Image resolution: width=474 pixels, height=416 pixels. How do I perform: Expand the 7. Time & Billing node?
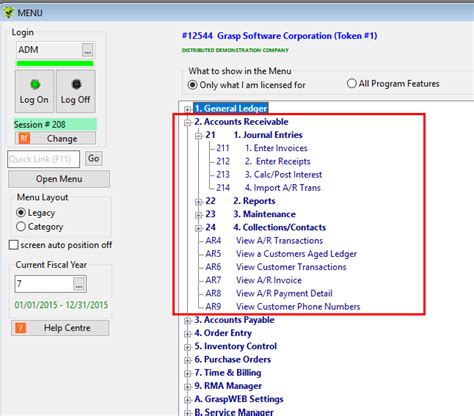(x=187, y=373)
